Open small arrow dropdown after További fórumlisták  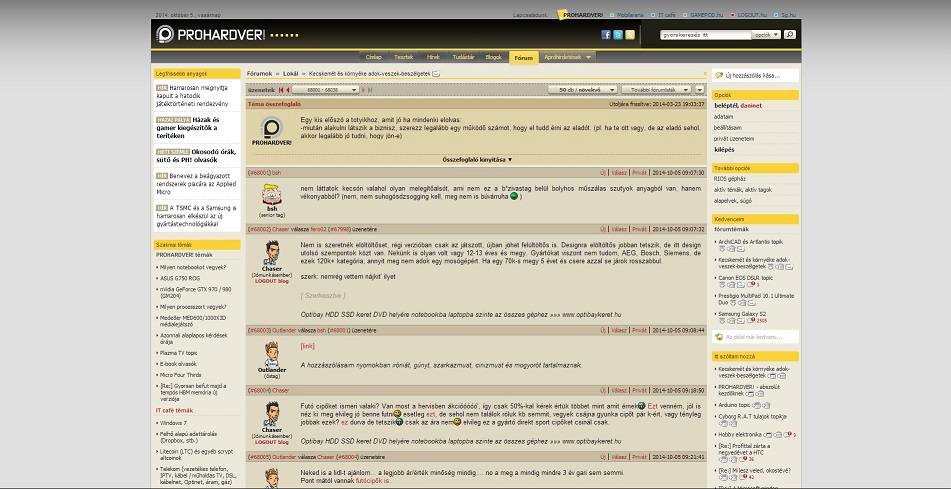(699, 90)
